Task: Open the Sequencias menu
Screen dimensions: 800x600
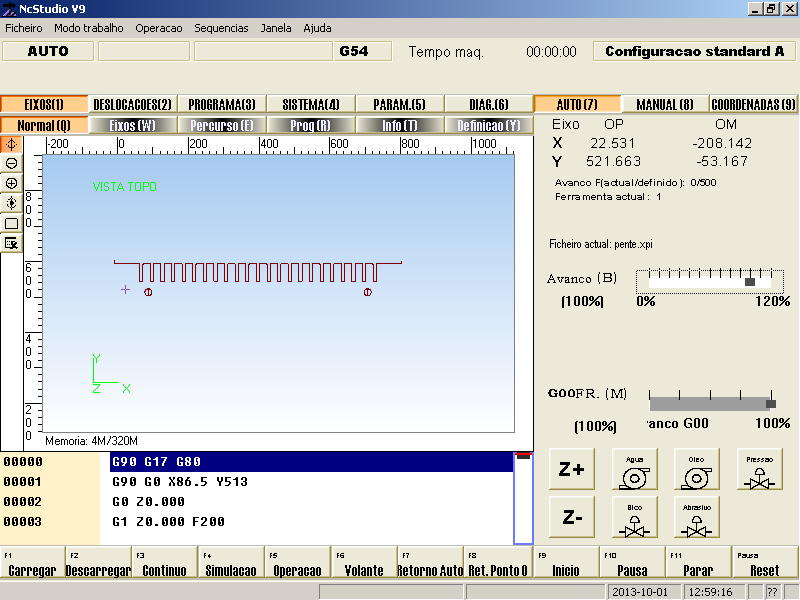Action: (x=222, y=28)
